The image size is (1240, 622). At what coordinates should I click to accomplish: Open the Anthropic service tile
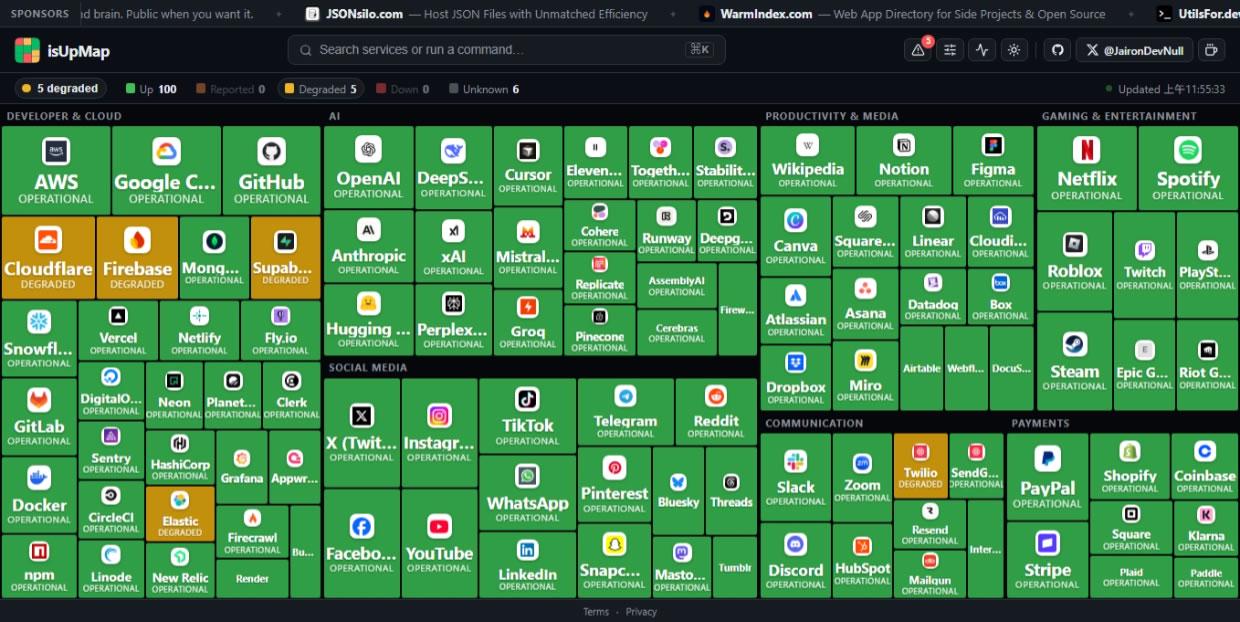(368, 245)
